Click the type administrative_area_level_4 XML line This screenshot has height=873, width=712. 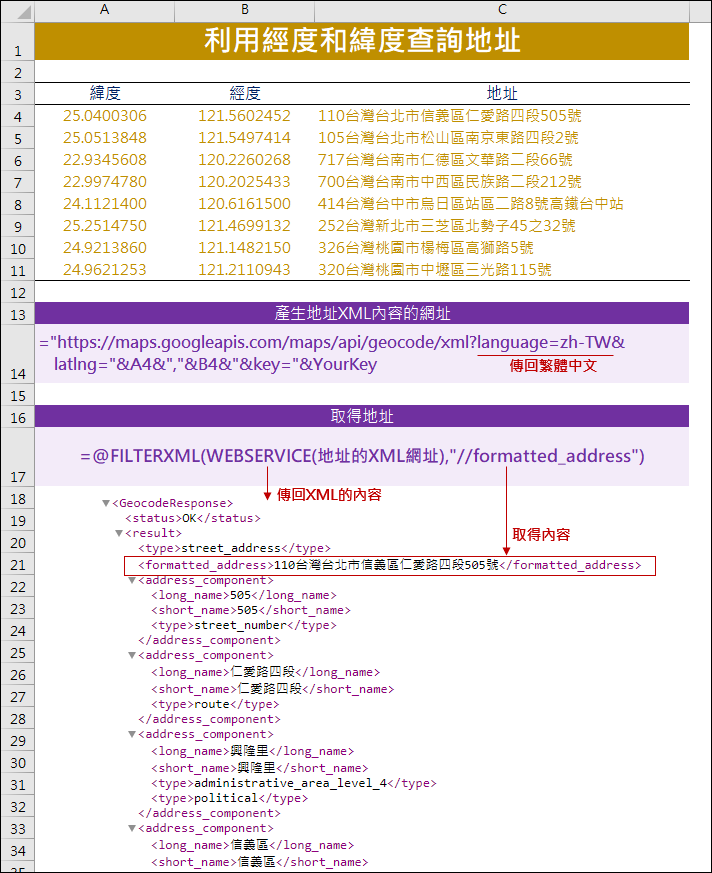pos(294,783)
